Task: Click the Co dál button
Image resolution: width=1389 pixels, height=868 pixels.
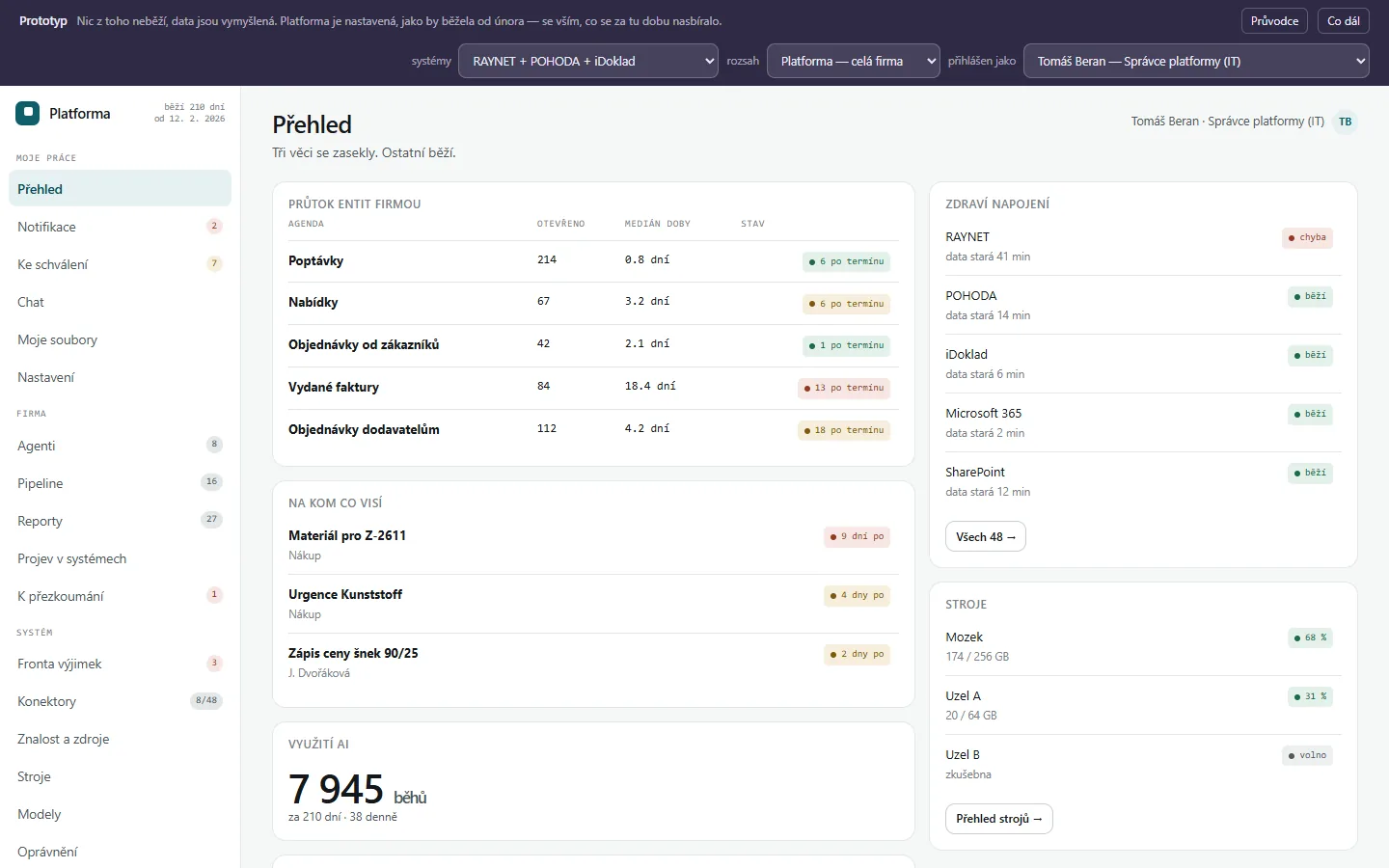Action: pos(1343,20)
